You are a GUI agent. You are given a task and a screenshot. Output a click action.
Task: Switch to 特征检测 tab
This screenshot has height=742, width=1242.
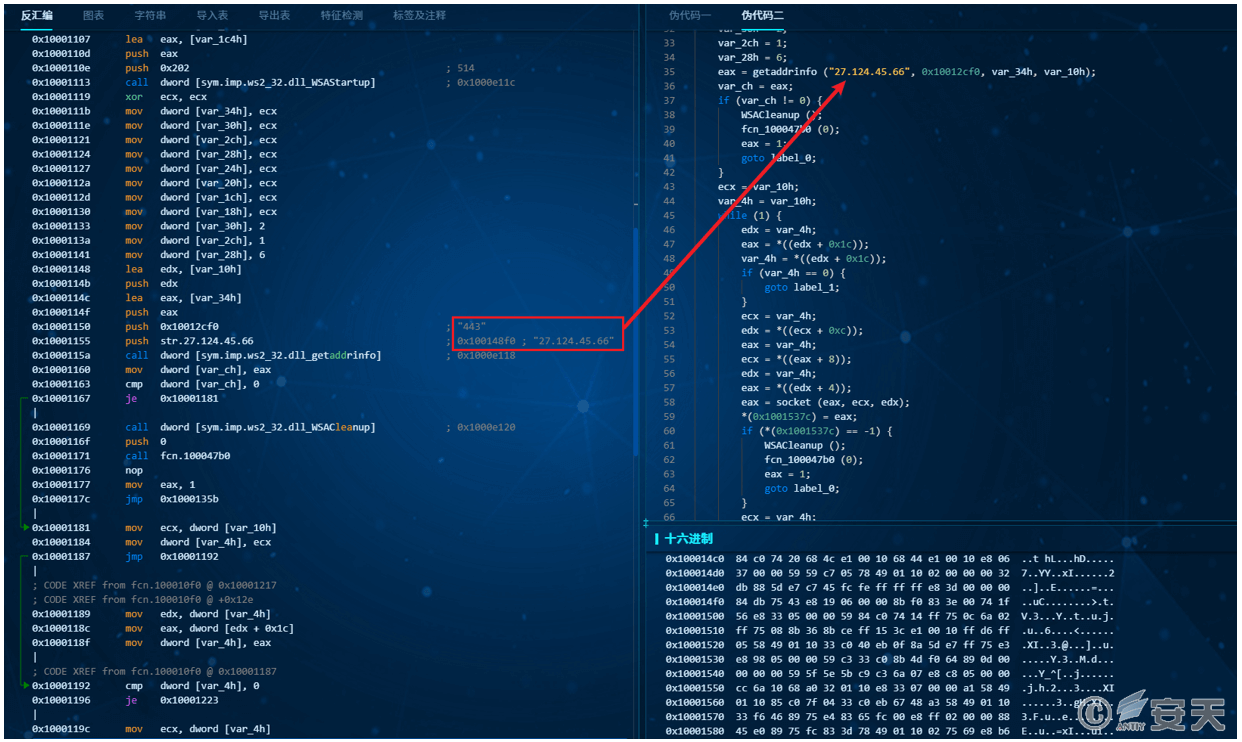click(341, 16)
